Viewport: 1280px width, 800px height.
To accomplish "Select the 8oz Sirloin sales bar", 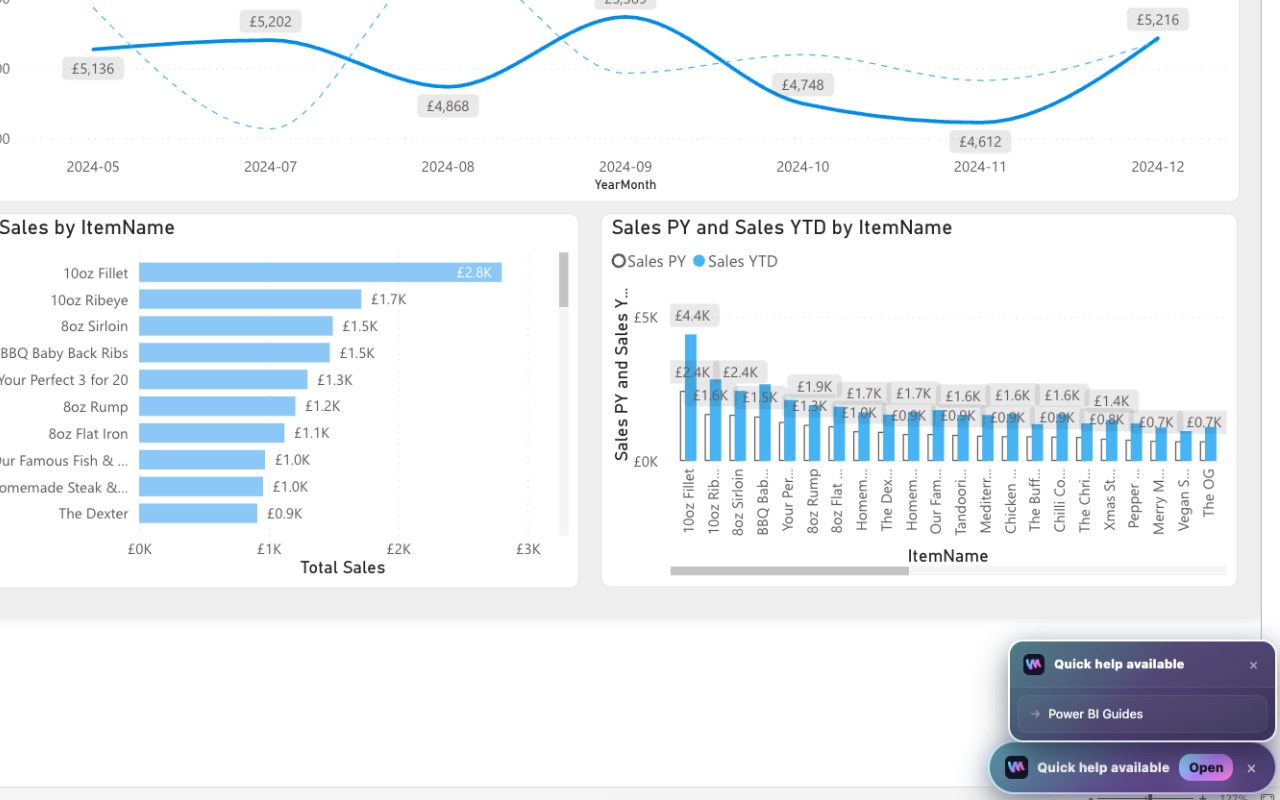I will [x=236, y=326].
